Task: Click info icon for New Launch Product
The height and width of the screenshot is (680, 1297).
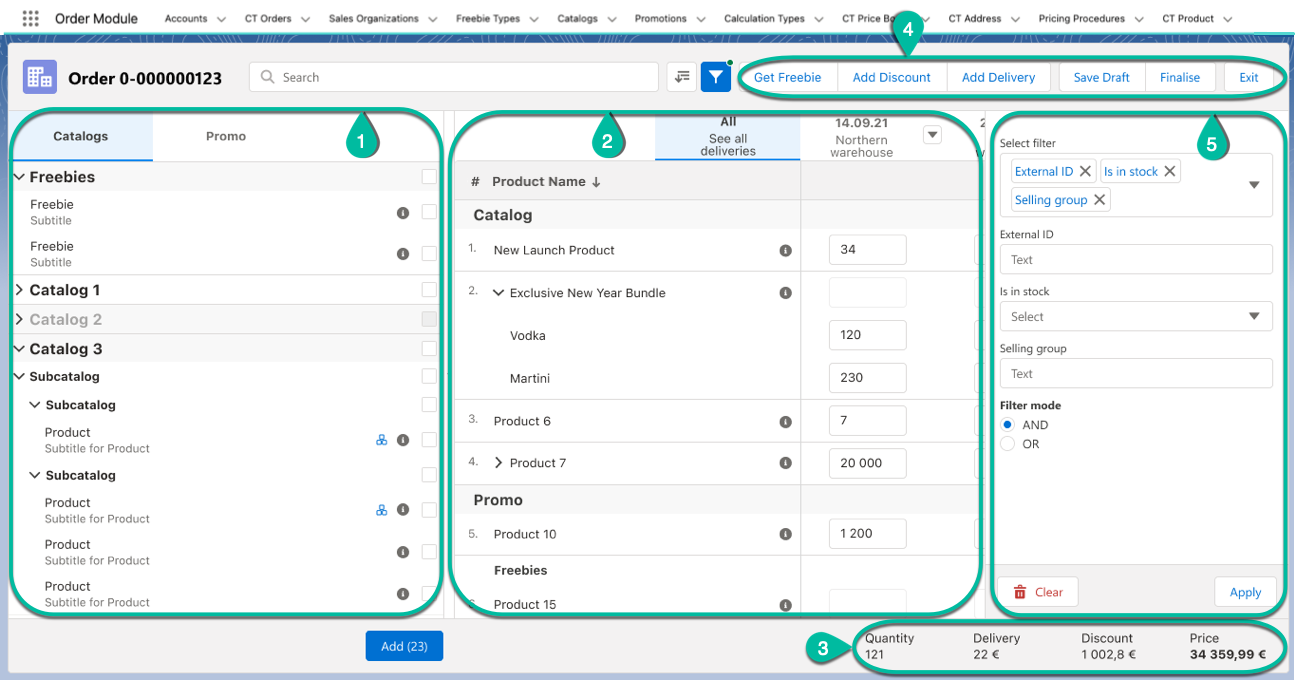Action: pos(785,250)
